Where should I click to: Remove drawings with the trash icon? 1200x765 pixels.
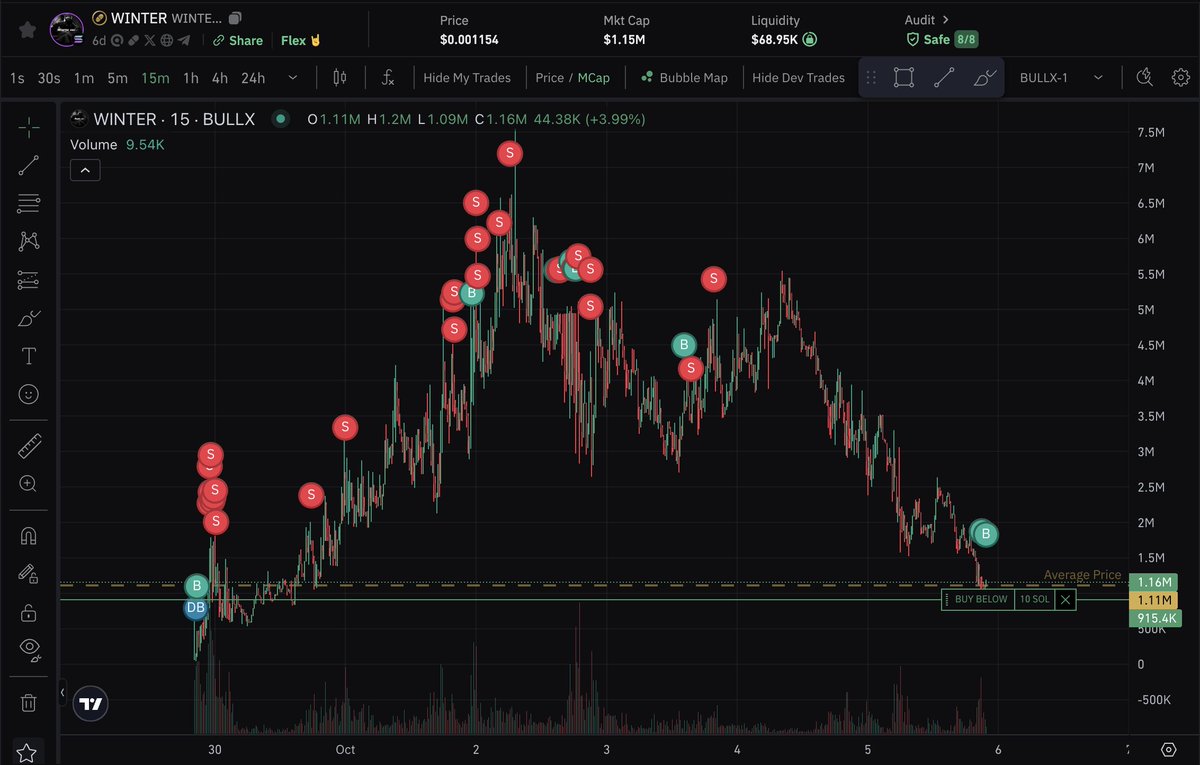click(29, 703)
